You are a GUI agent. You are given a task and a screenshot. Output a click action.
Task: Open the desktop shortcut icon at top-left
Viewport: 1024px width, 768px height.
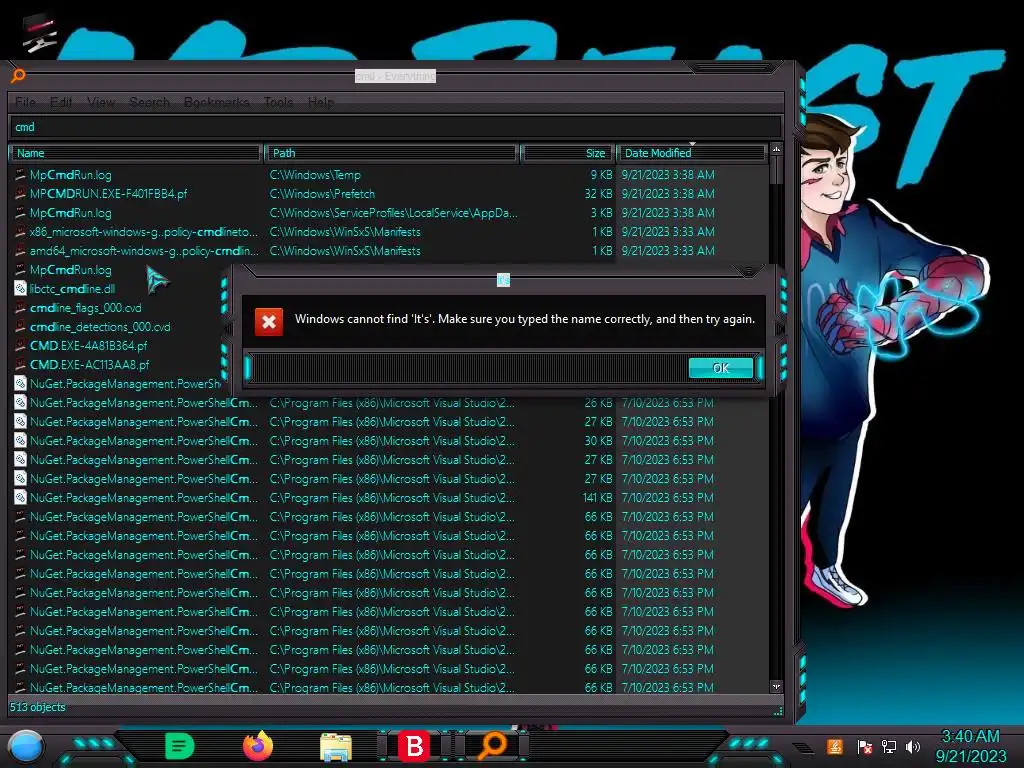tap(39, 33)
